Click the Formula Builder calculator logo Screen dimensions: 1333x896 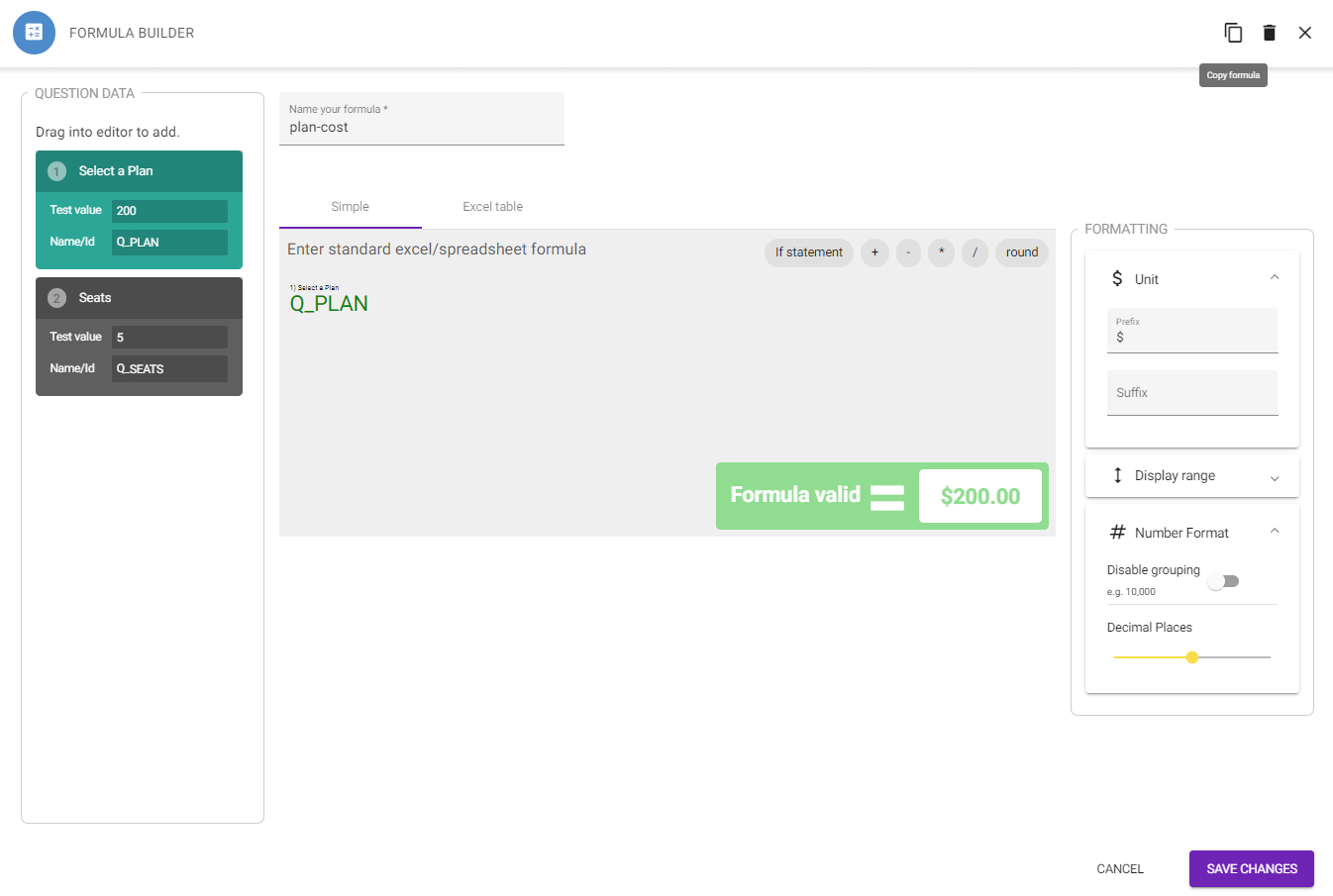tap(34, 33)
